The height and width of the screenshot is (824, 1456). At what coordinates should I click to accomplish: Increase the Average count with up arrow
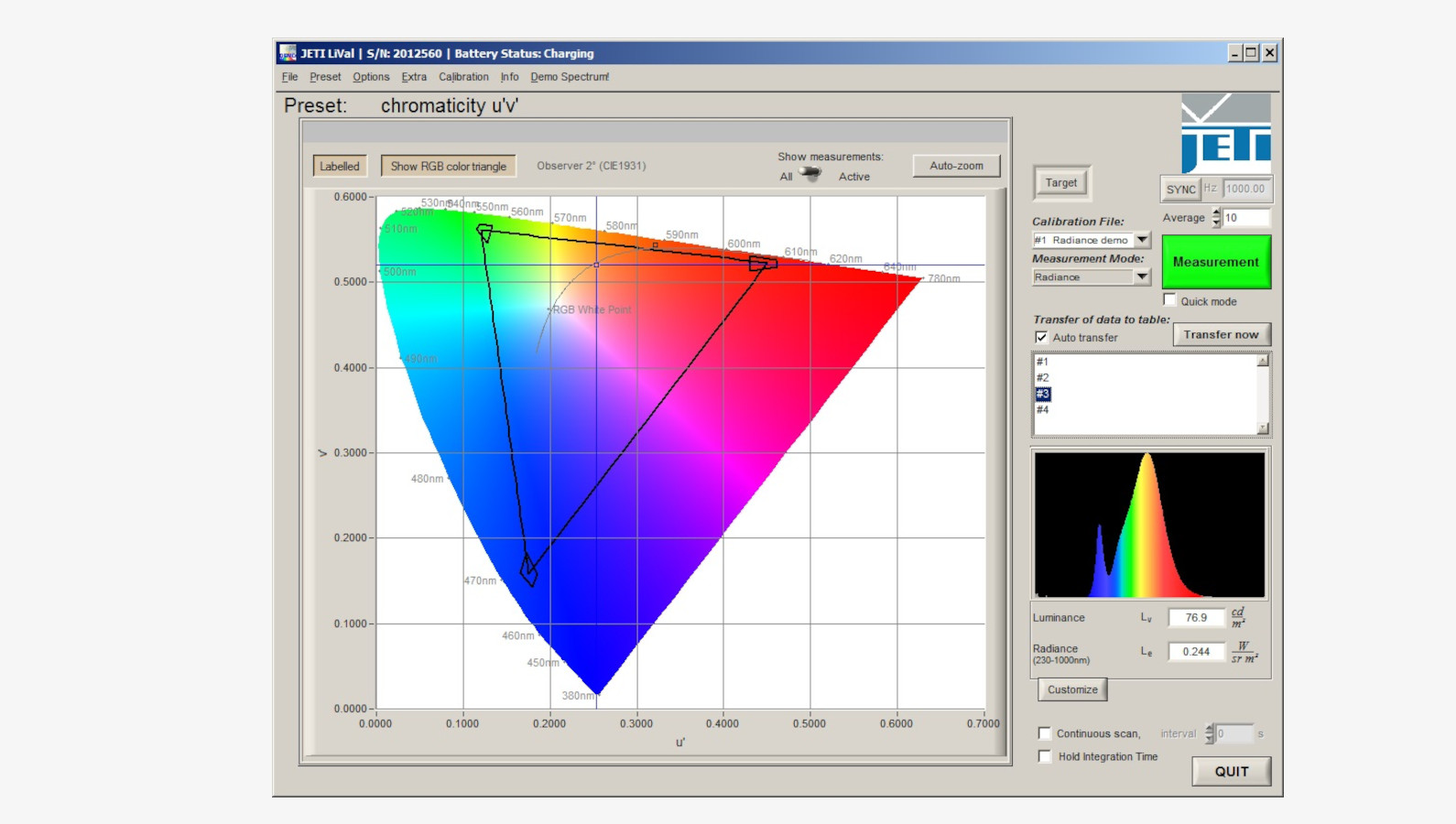(1216, 212)
